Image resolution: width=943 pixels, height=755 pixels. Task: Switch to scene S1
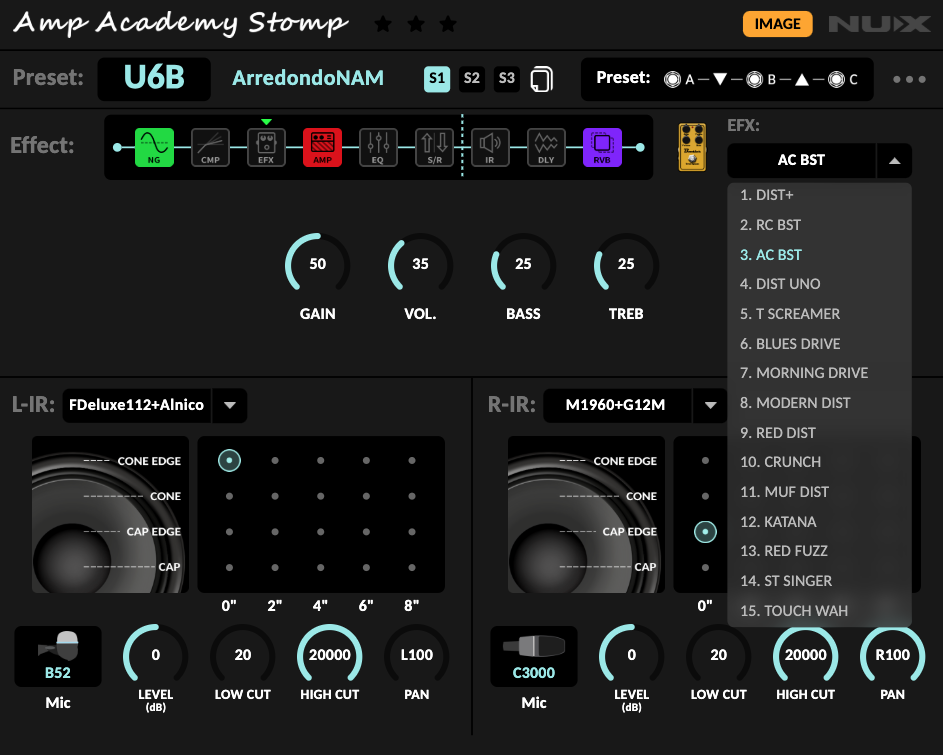(x=437, y=79)
